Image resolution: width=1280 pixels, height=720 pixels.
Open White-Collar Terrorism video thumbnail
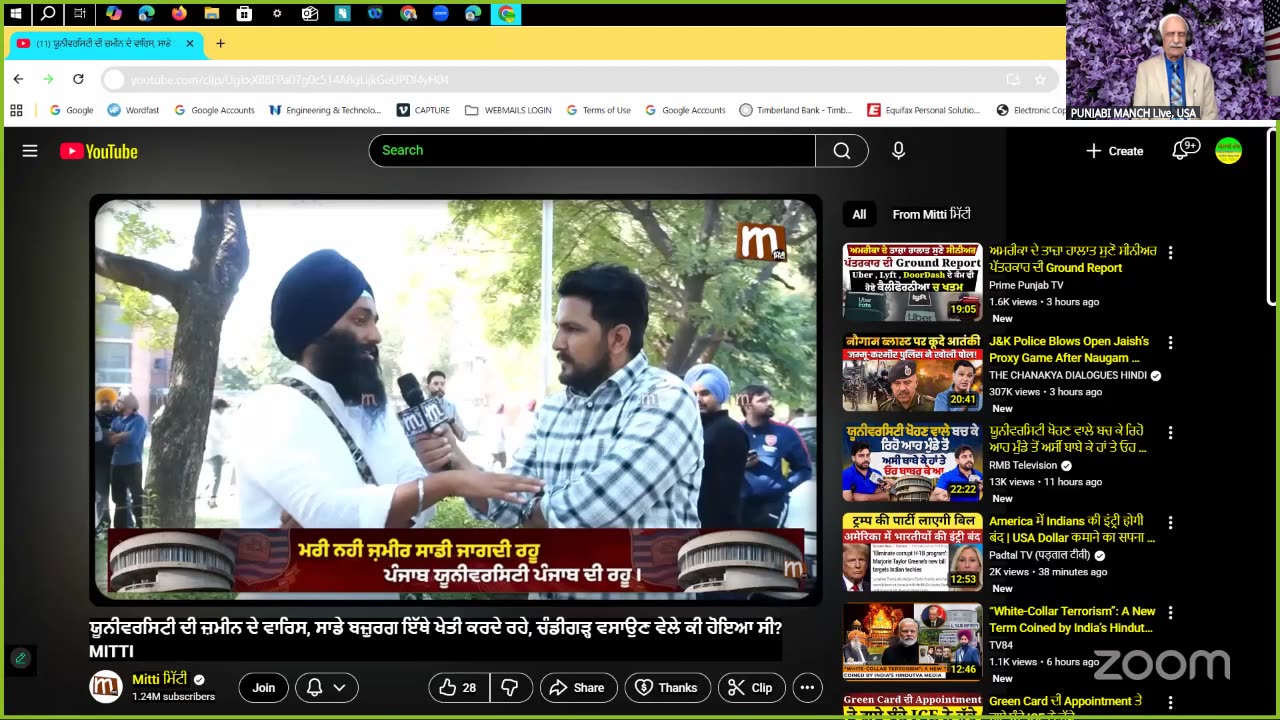pos(912,642)
